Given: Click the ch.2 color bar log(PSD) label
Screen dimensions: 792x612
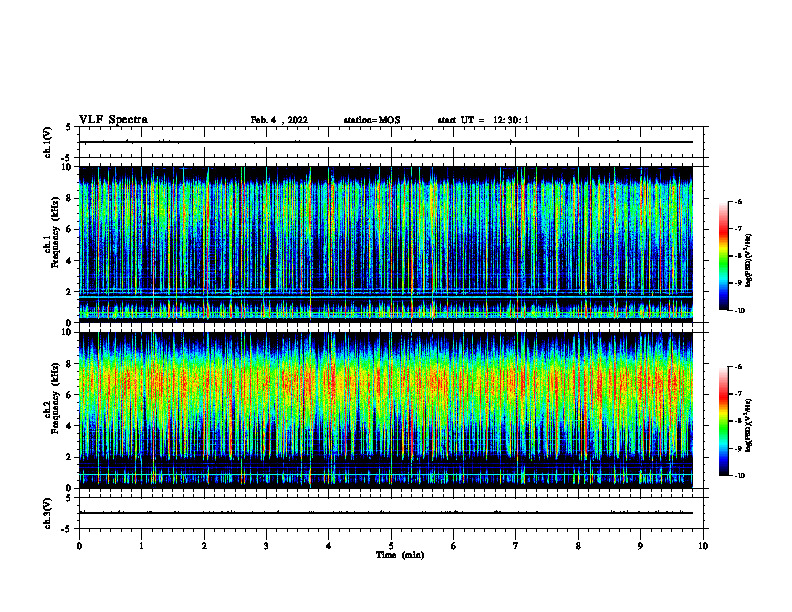Looking at the screenshot, I should 749,425.
